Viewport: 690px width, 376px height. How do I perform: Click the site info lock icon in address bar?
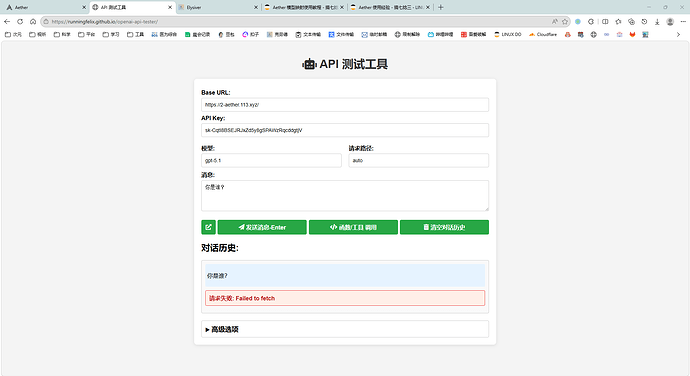pyautogui.click(x=46, y=22)
